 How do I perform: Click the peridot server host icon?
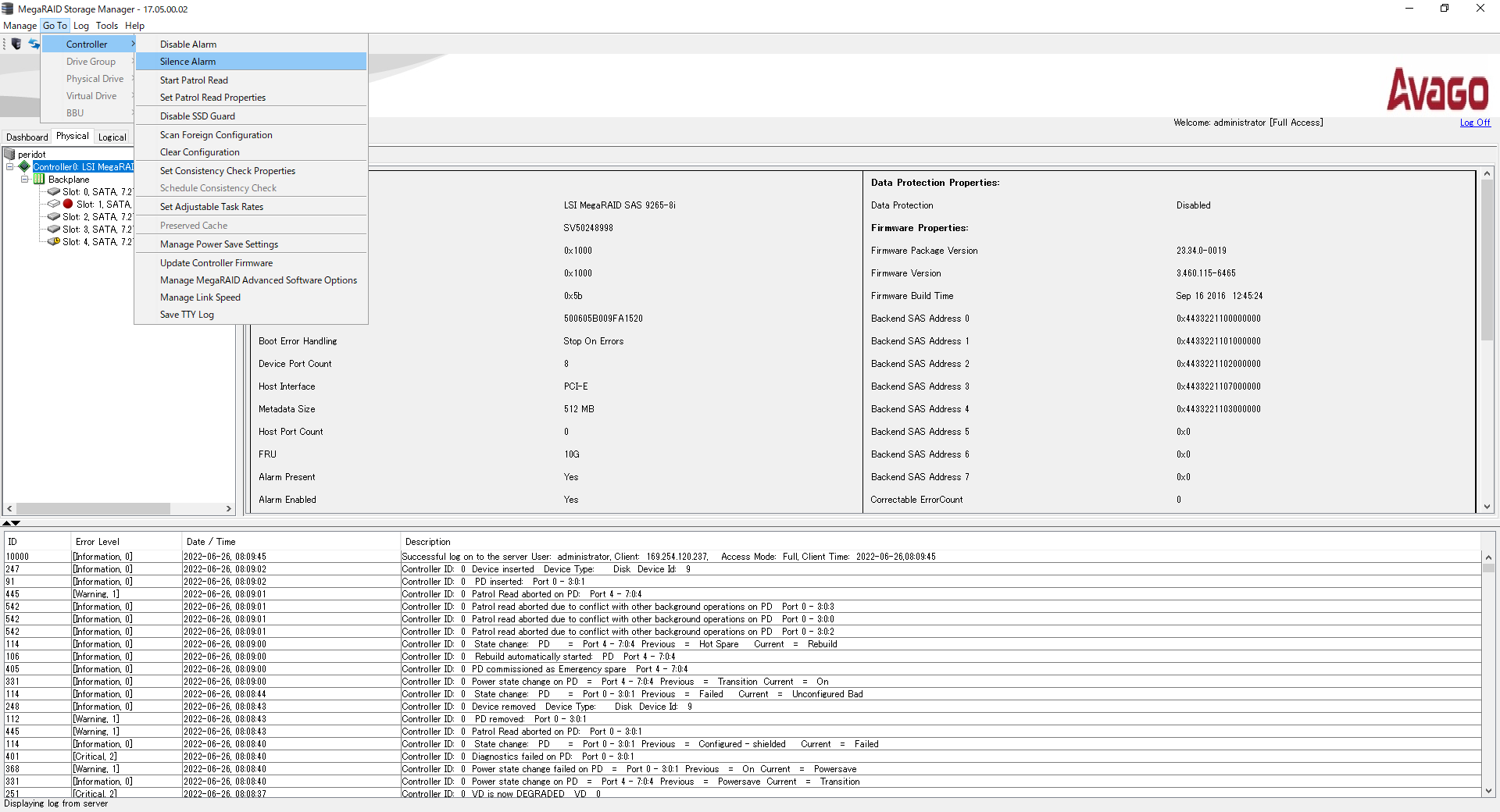pos(9,154)
